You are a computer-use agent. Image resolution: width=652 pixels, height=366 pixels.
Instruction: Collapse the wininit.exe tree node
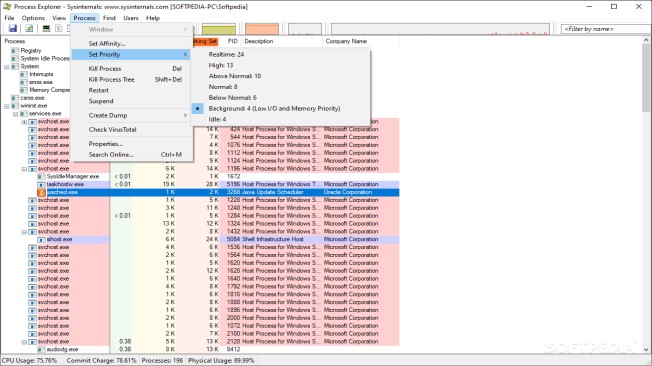tap(7, 106)
